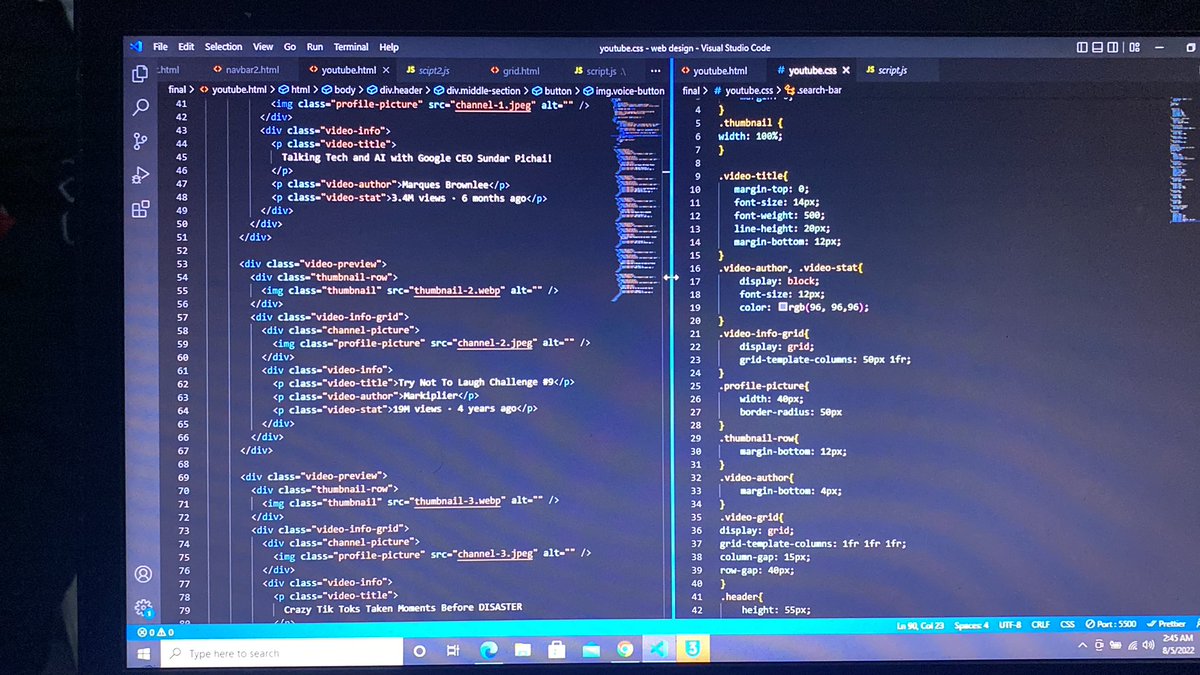Toggle the secondary side bar layout icon

tap(1114, 47)
